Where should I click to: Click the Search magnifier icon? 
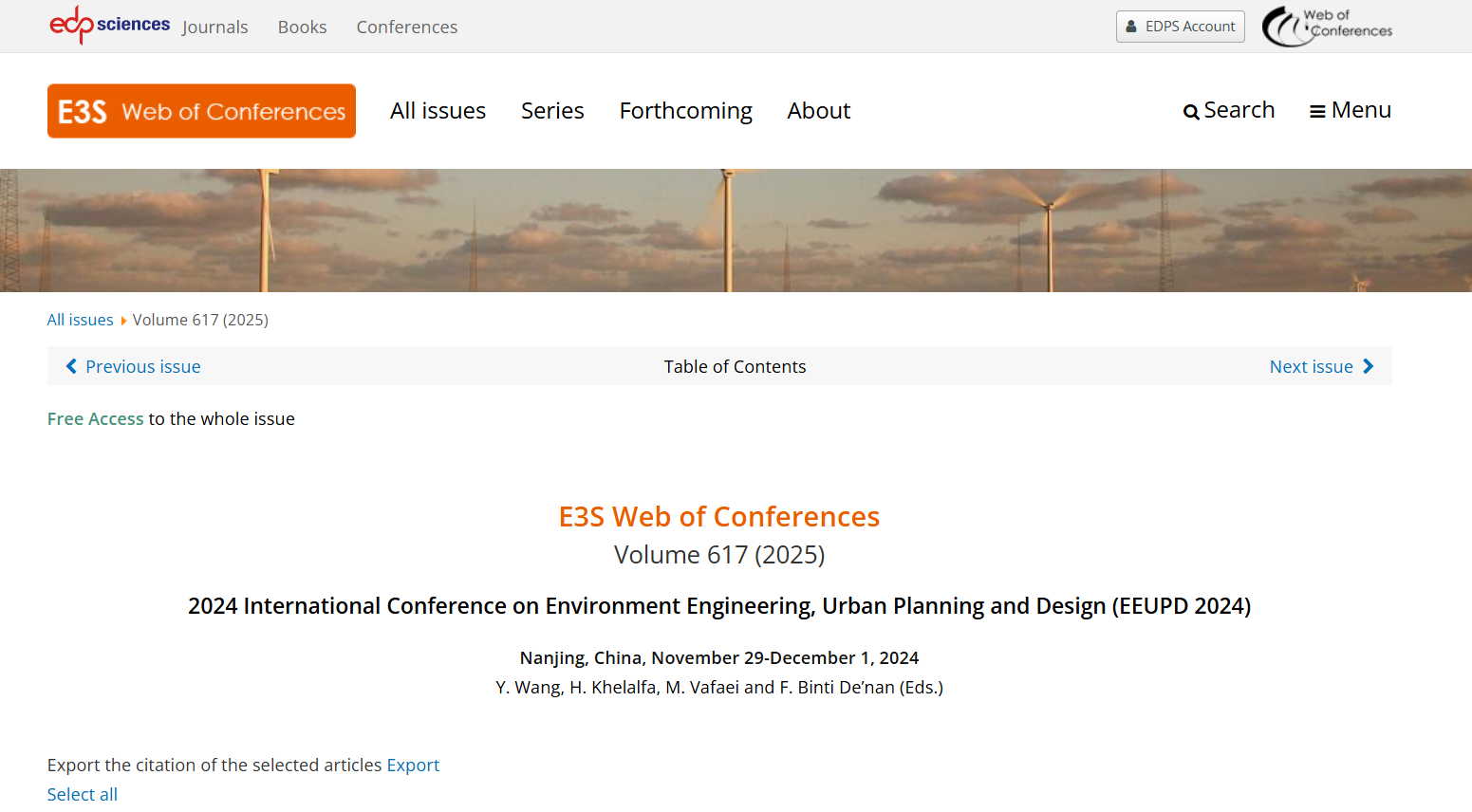pos(1190,112)
